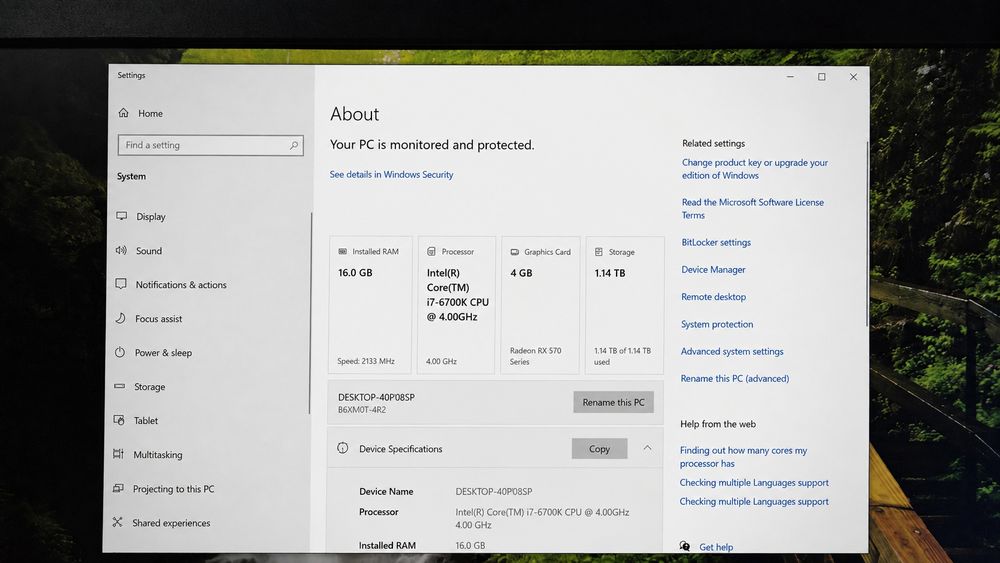Open the Home icon in Settings sidebar
This screenshot has height=563, width=1000.
123,113
